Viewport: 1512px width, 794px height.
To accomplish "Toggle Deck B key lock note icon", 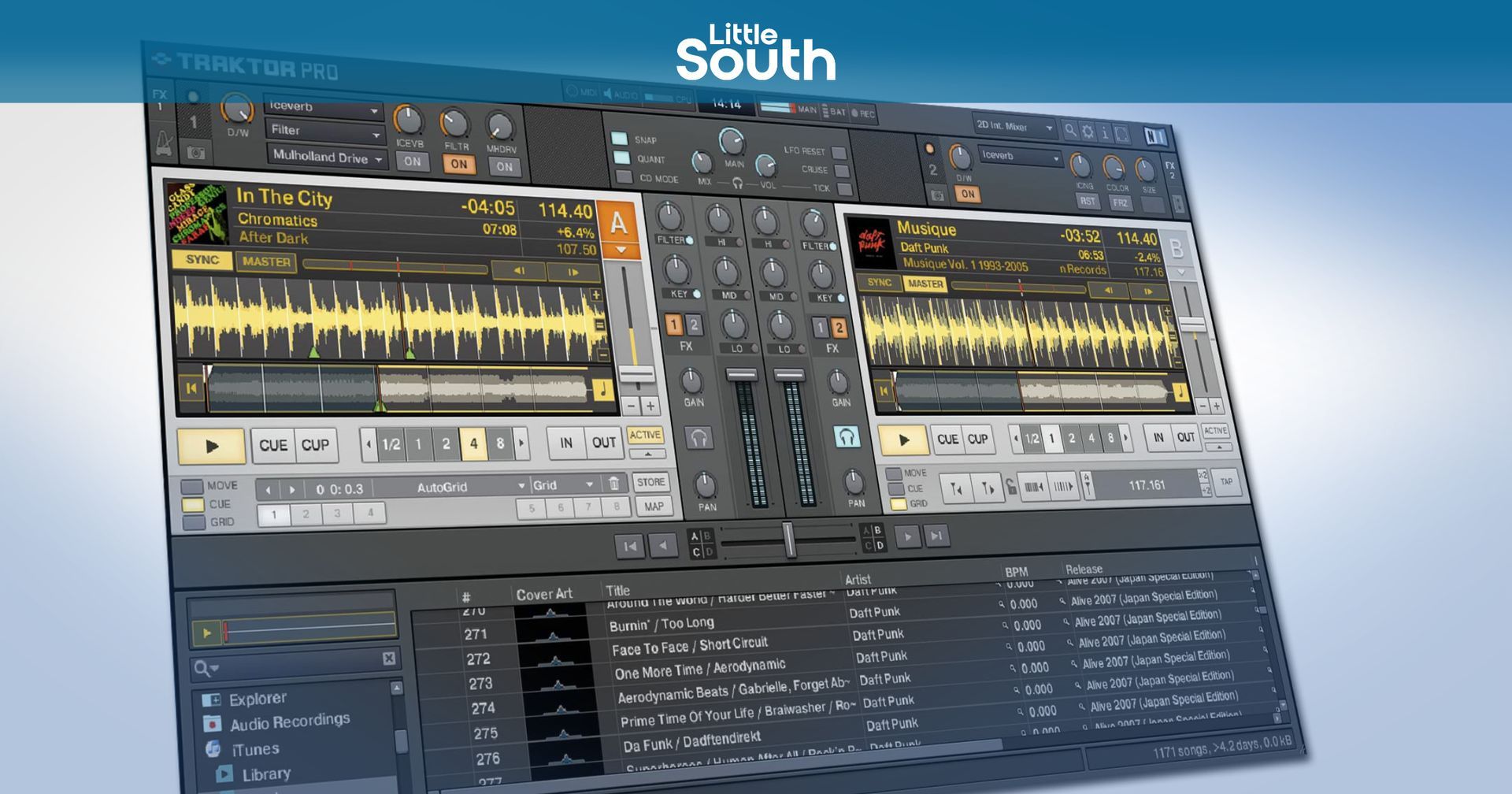I will tap(1180, 391).
